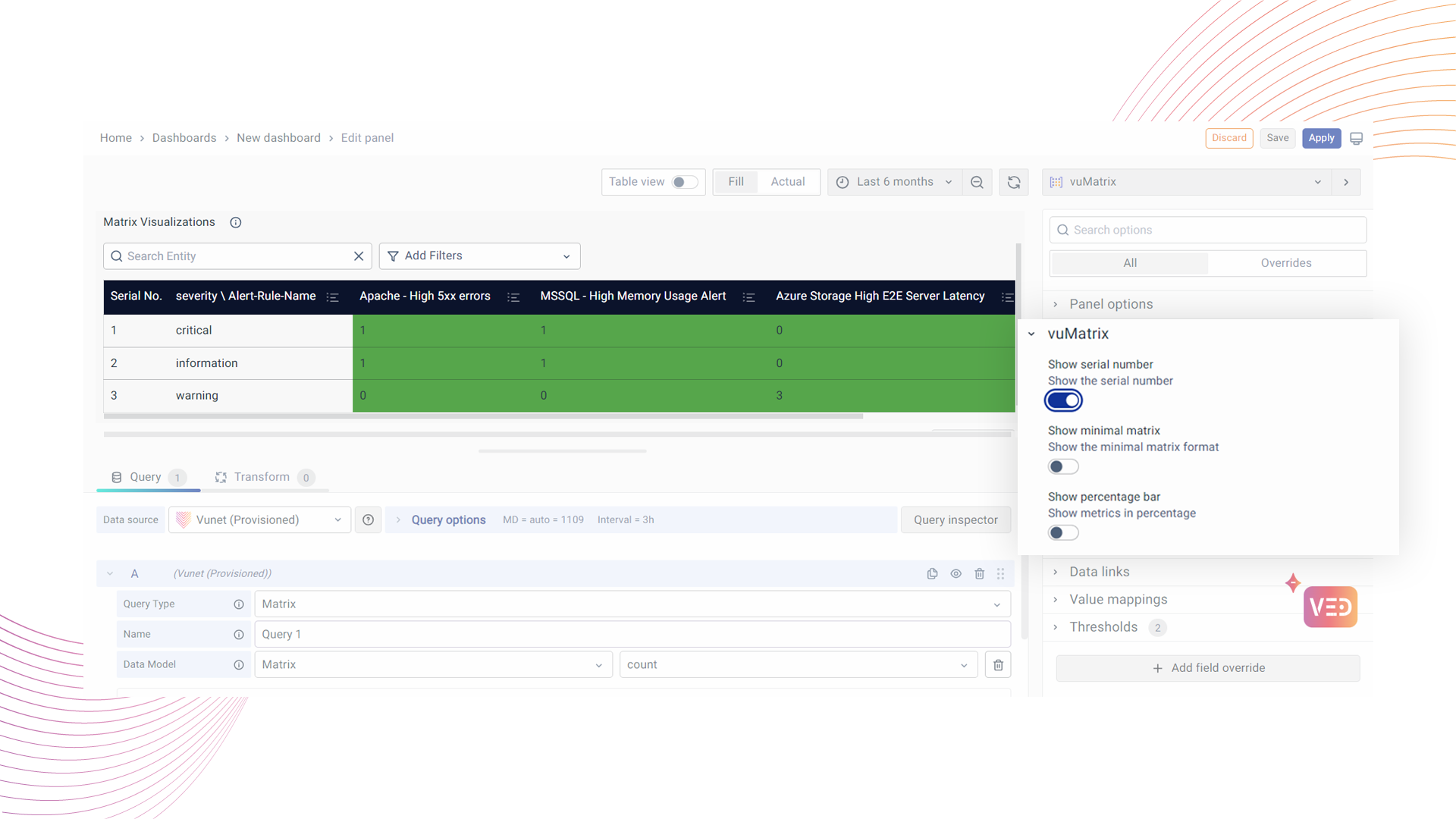Switch to the Transform tab
This screenshot has width=1456, height=819.
coord(262,477)
